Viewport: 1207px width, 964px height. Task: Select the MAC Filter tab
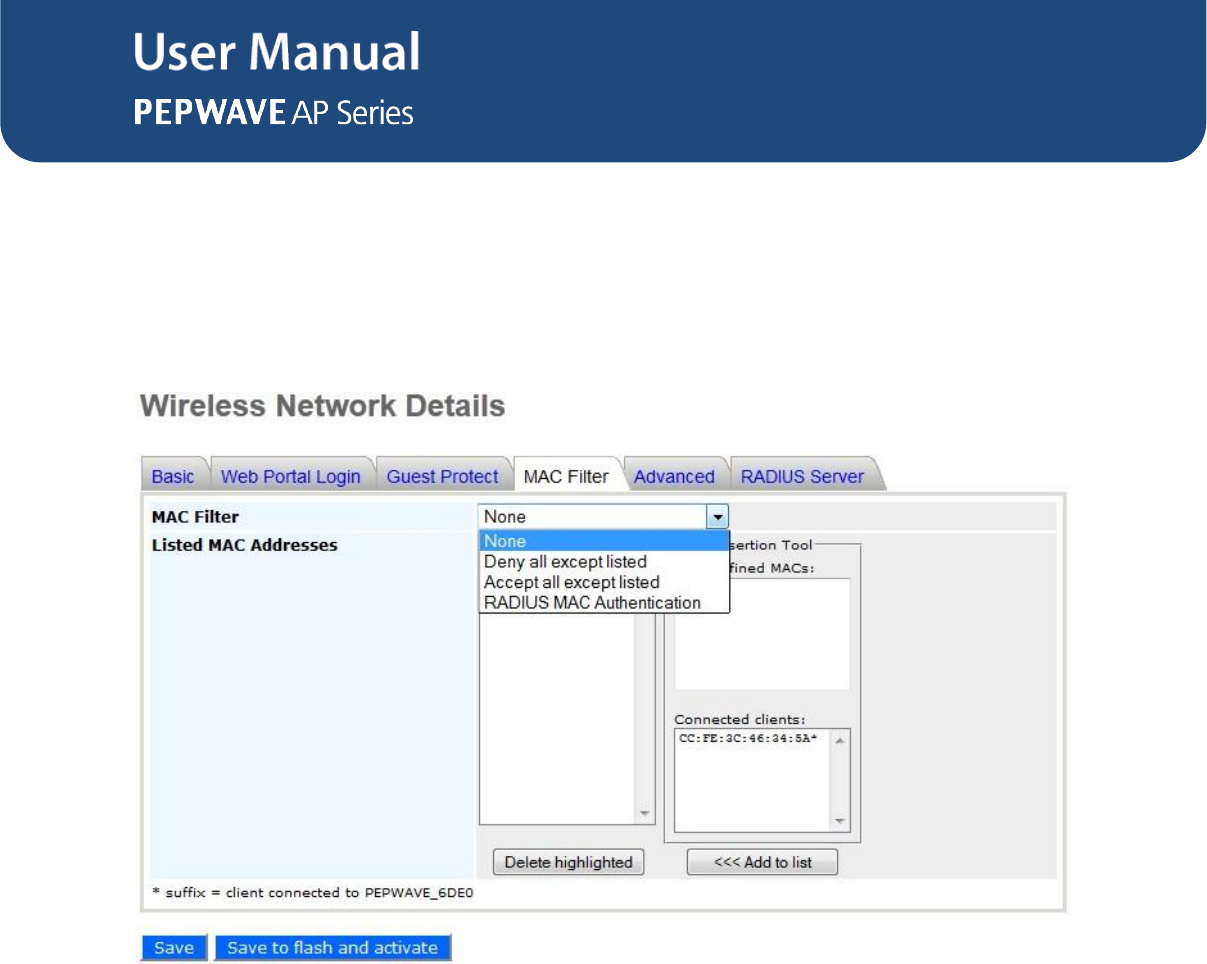point(566,476)
